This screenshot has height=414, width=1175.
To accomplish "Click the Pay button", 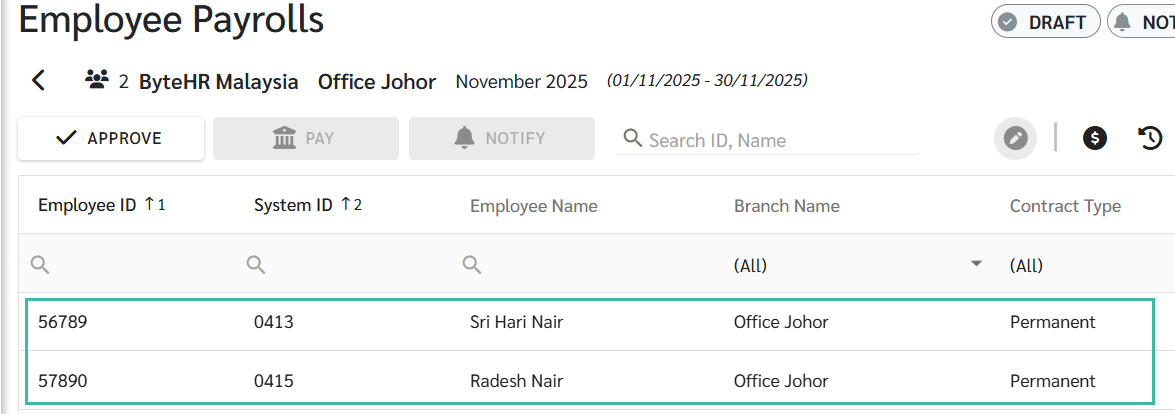I will 305,138.
